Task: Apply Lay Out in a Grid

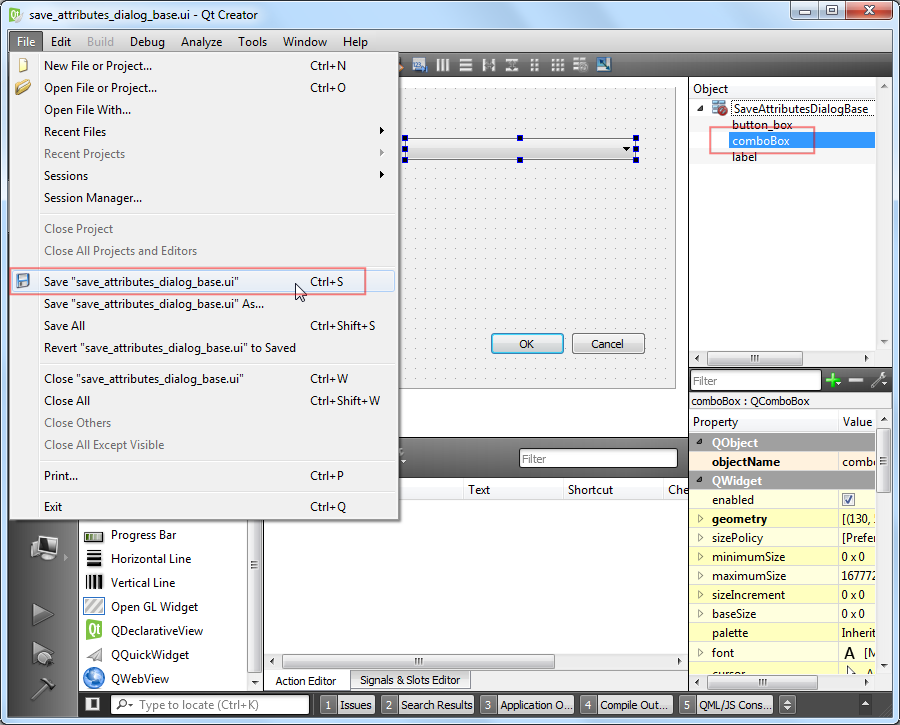Action: pyautogui.click(x=557, y=65)
